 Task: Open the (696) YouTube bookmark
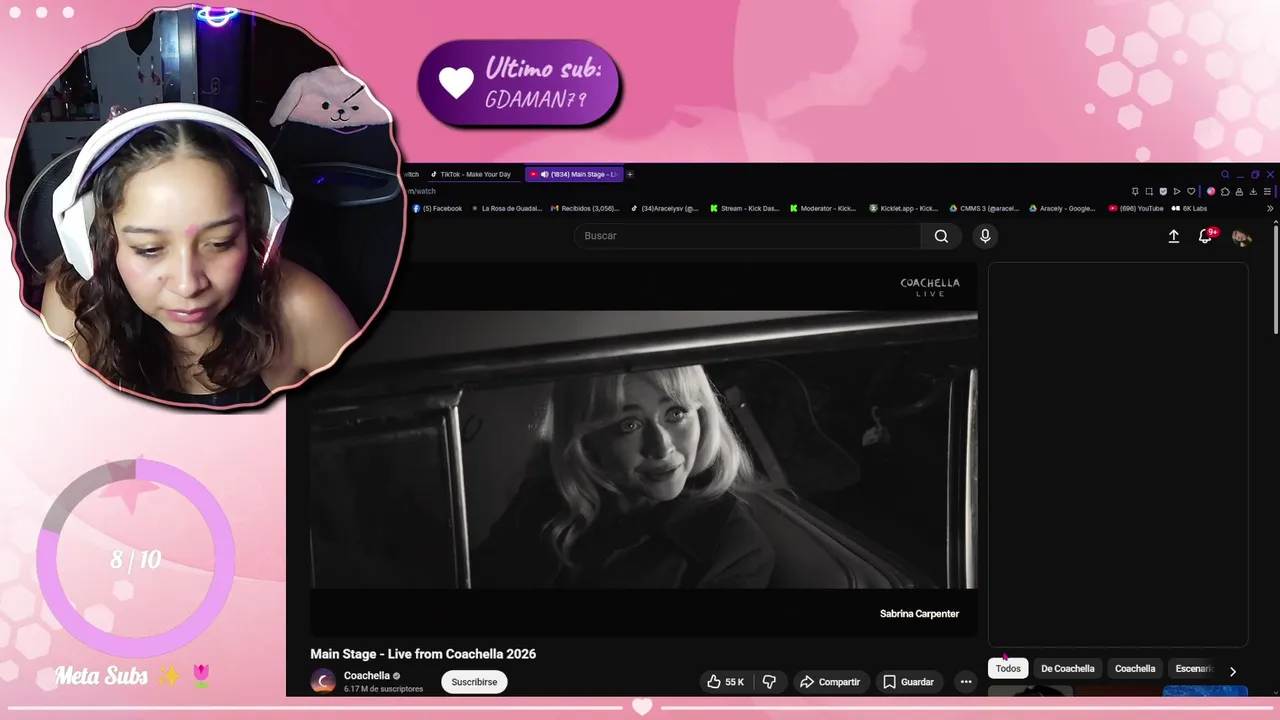pyautogui.click(x=1136, y=209)
